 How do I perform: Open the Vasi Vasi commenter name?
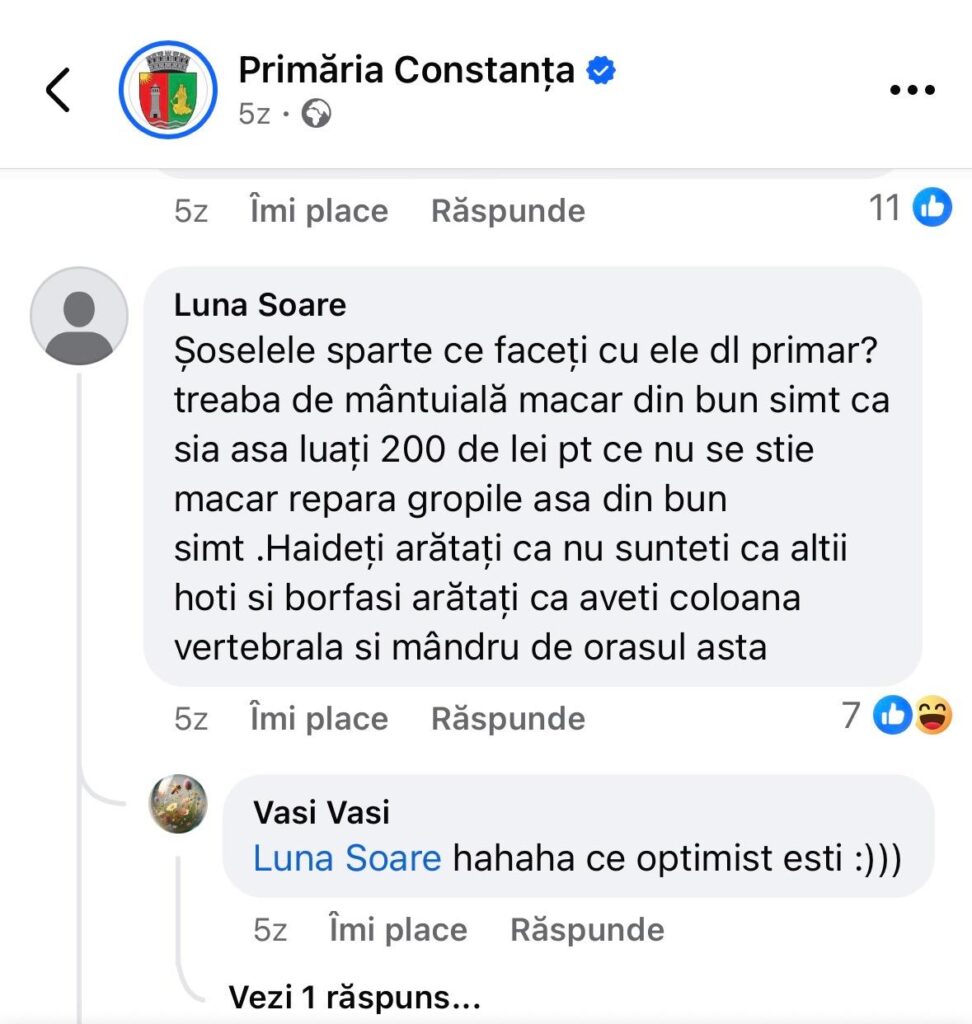(x=321, y=812)
